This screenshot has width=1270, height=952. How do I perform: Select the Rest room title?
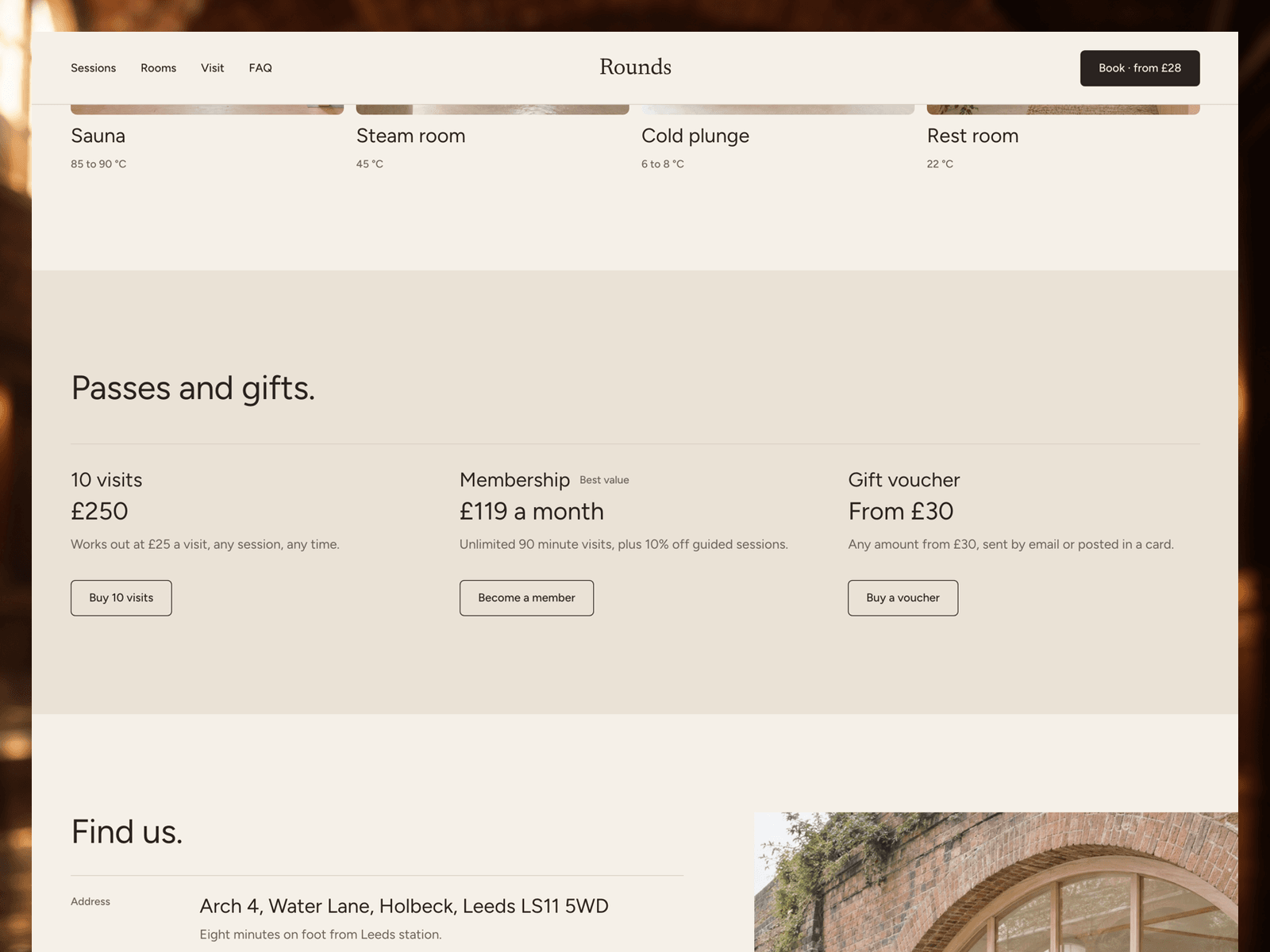(972, 136)
